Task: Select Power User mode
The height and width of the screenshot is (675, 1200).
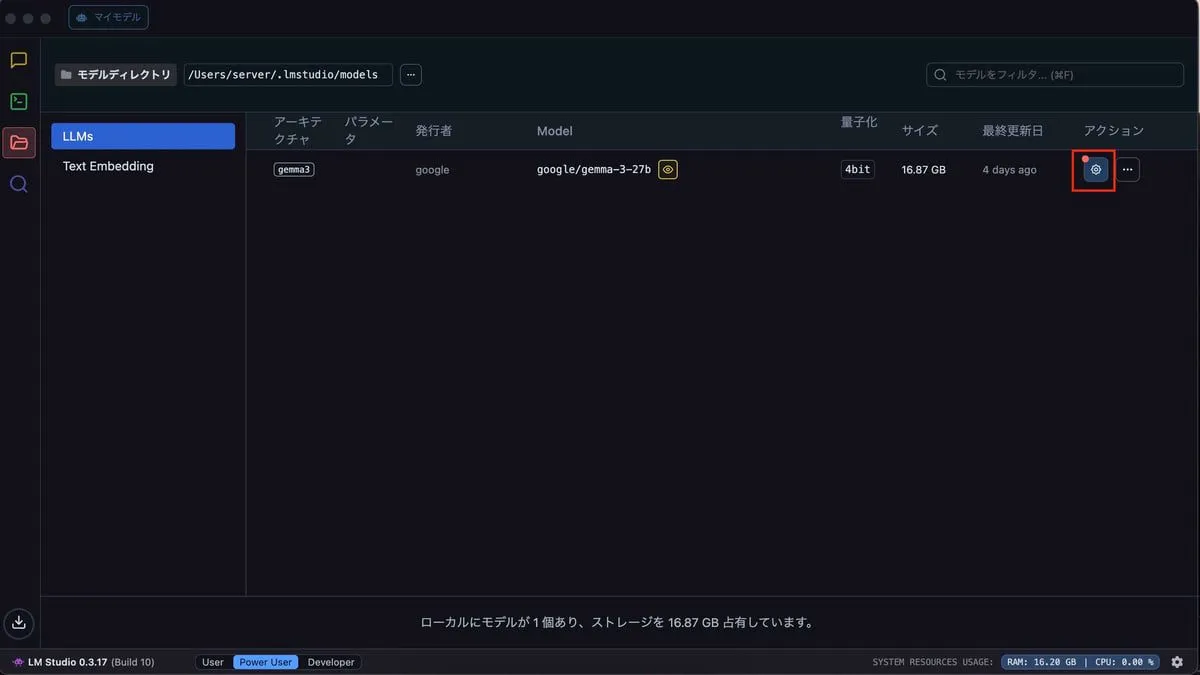Action: click(x=266, y=662)
